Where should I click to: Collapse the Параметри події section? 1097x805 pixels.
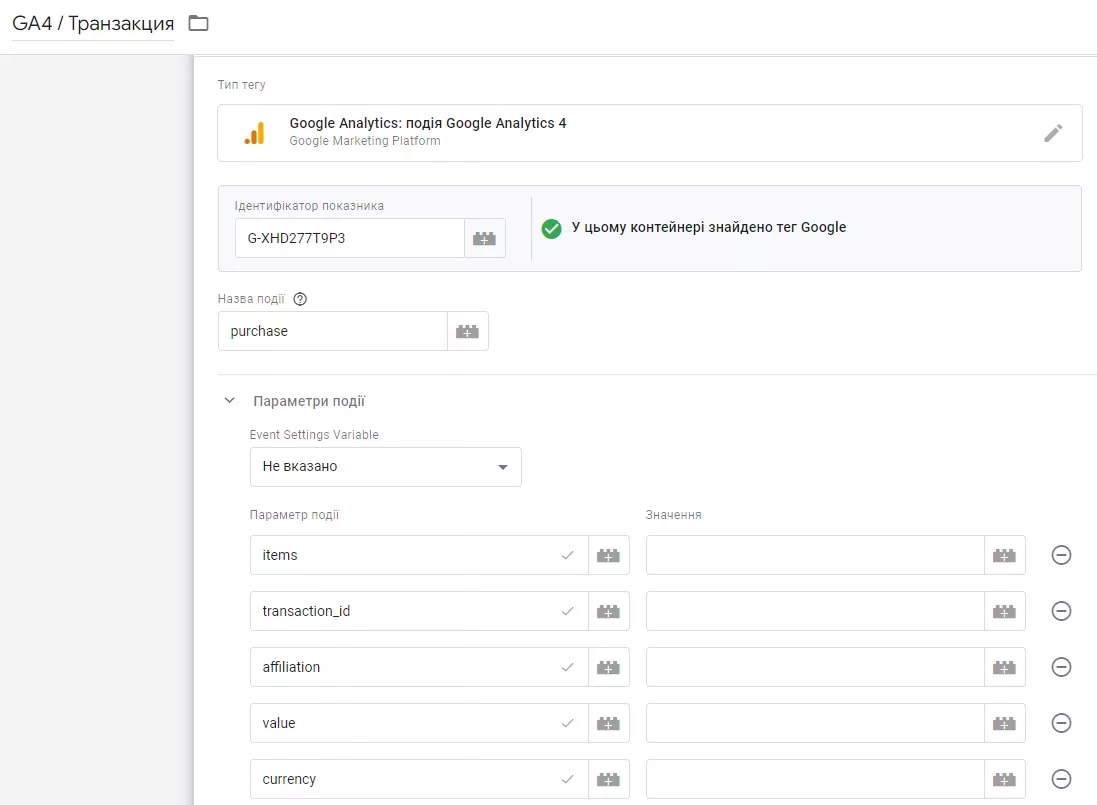click(x=229, y=401)
